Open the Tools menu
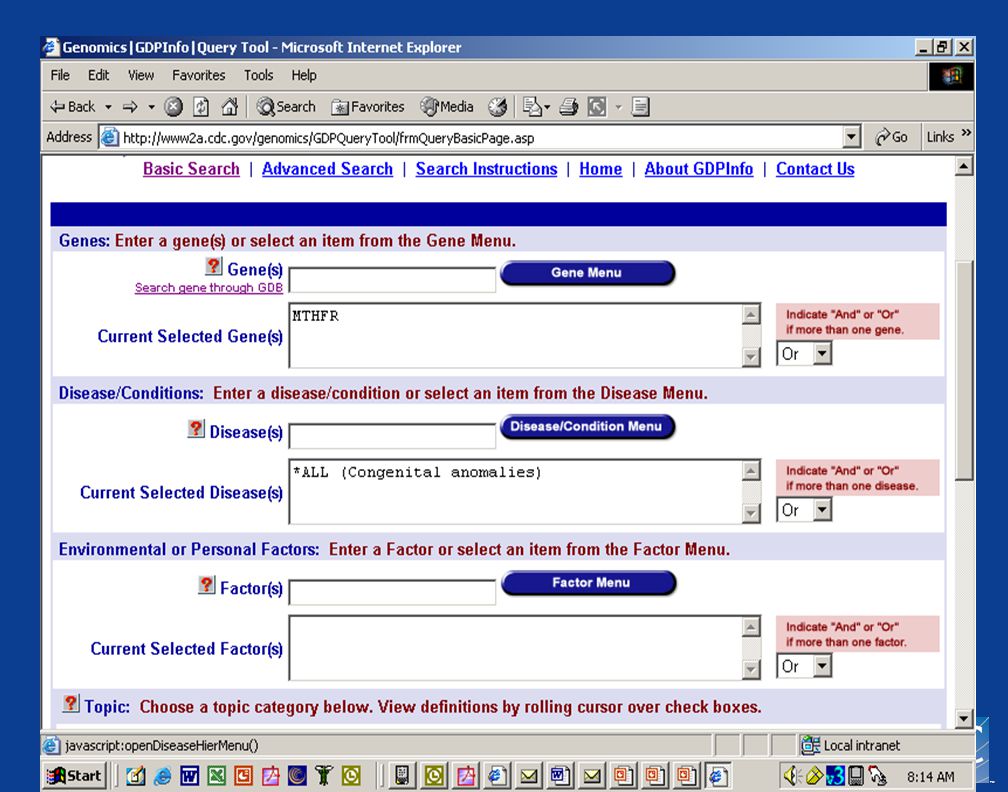Screen dimensions: 1008x792 pyautogui.click(x=258, y=75)
